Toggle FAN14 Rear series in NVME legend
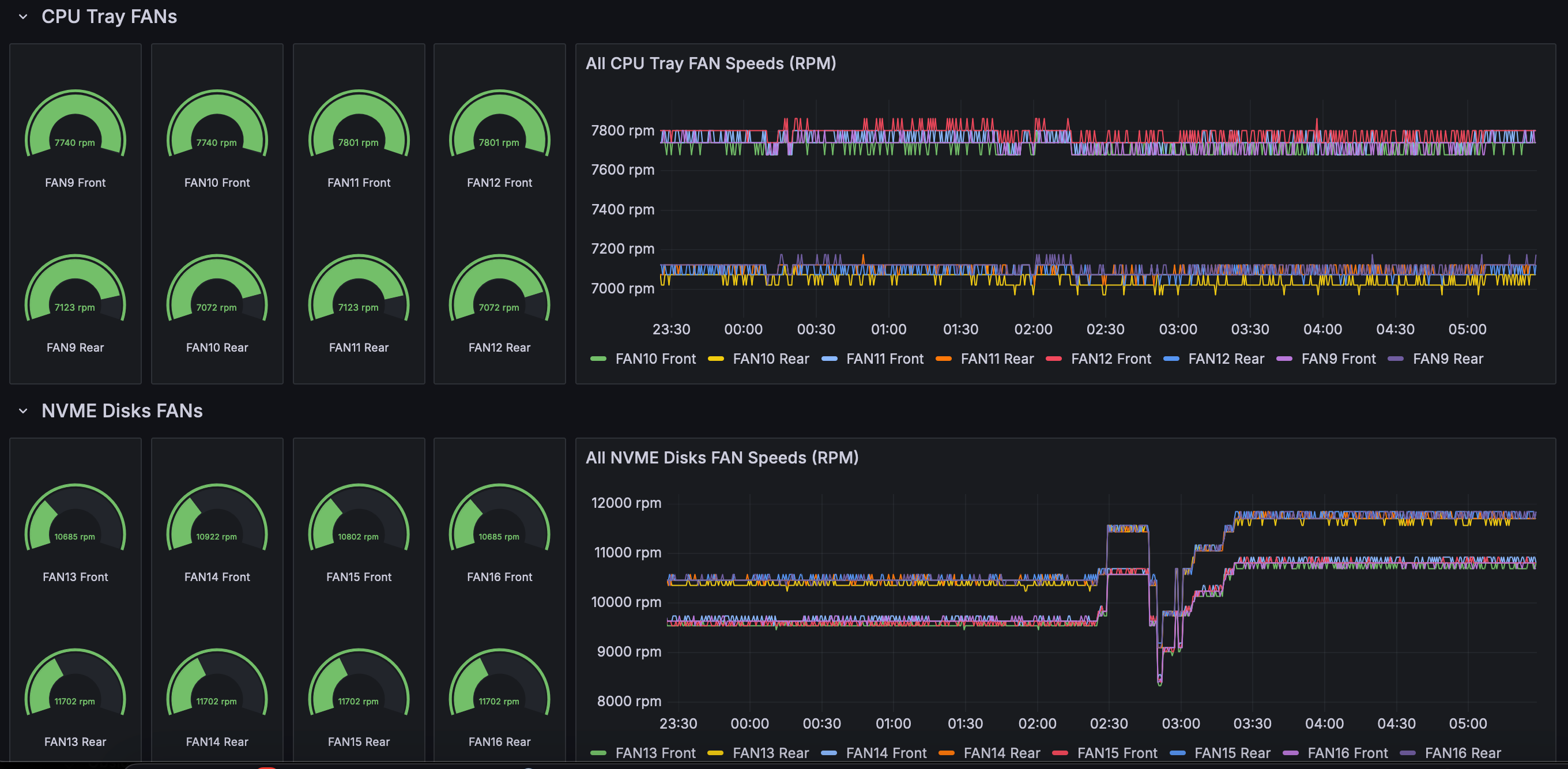Screen dimensions: 1568x769 [1002, 753]
